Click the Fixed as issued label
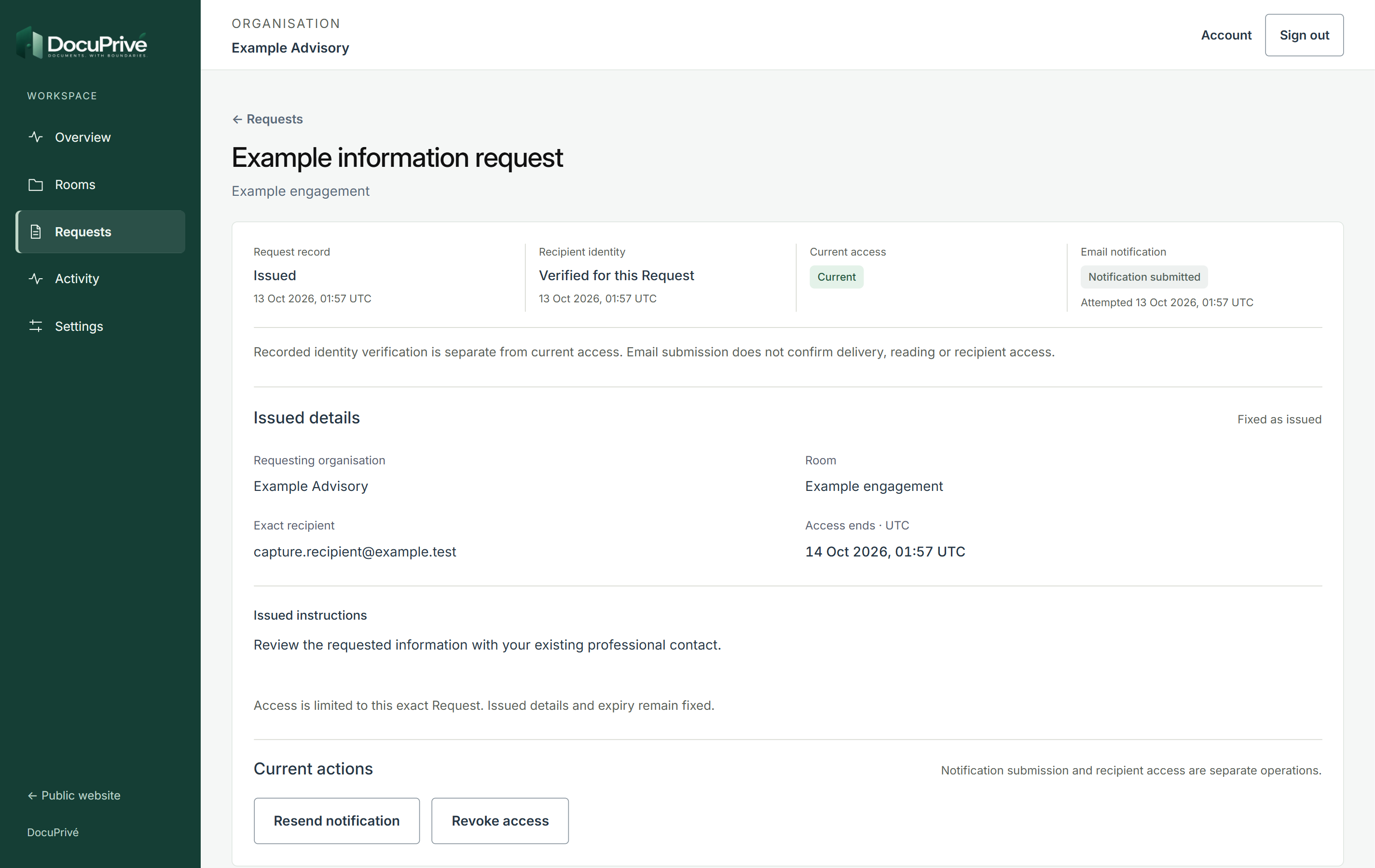 [1279, 420]
